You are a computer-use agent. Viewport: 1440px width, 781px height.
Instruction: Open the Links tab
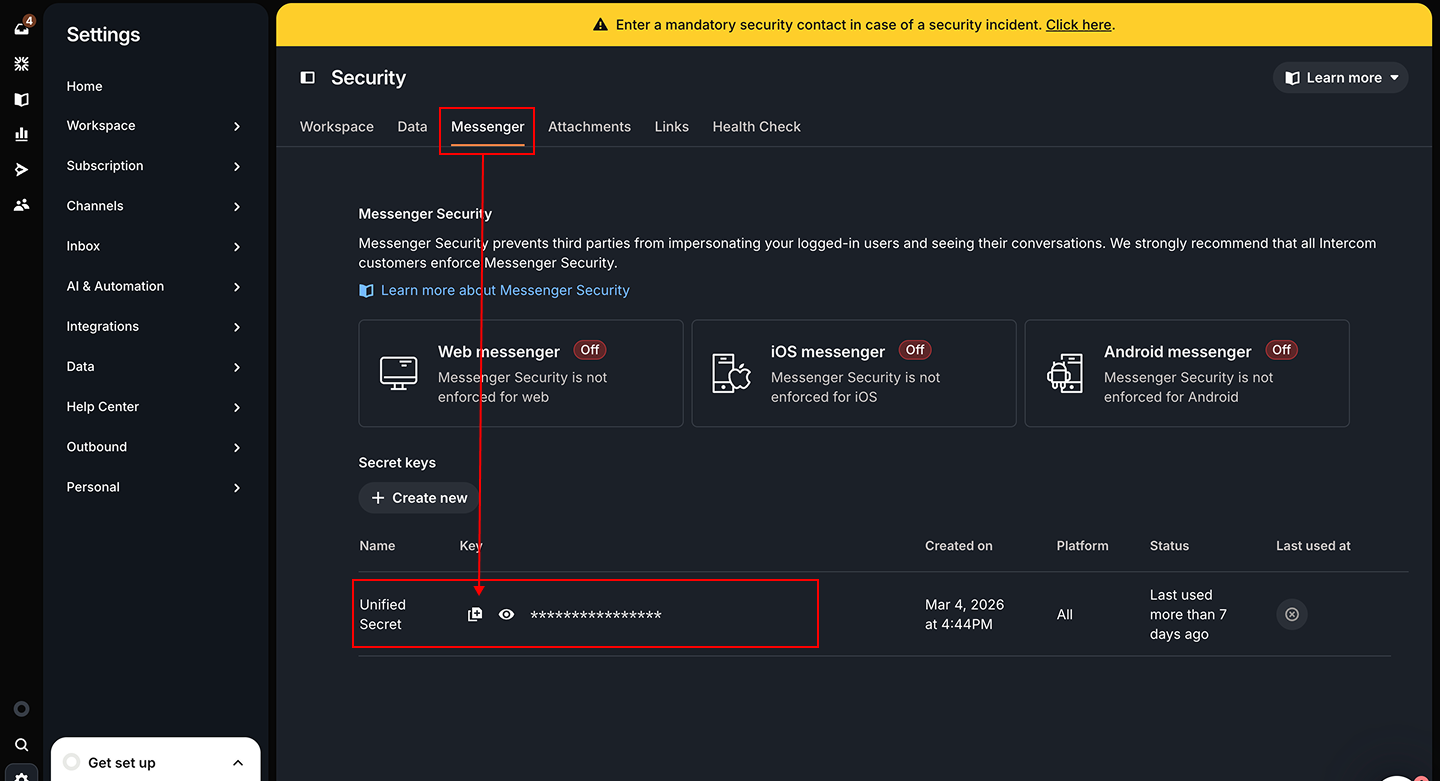tap(672, 127)
